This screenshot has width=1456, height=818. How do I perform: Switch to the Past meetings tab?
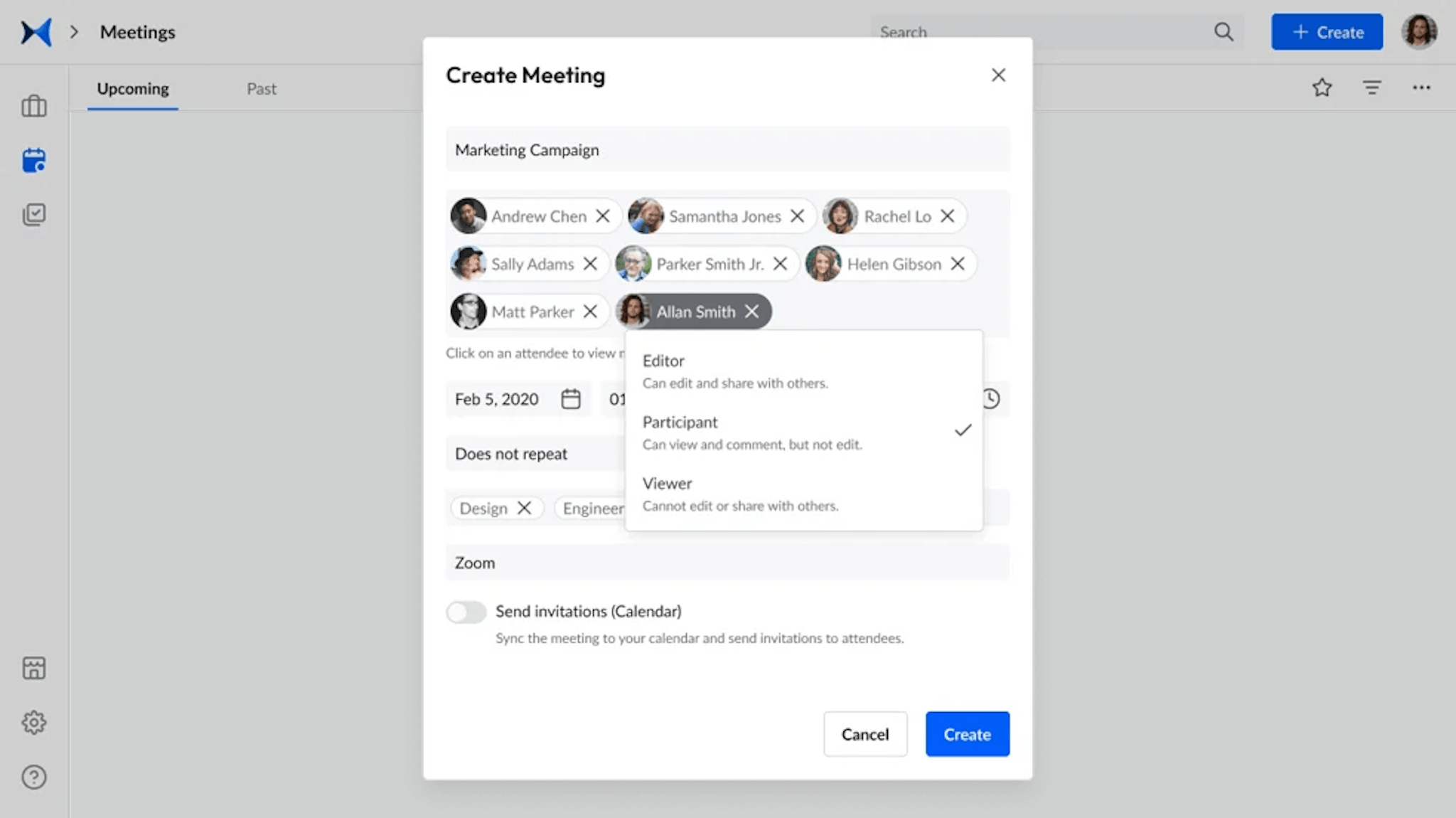[x=261, y=88]
